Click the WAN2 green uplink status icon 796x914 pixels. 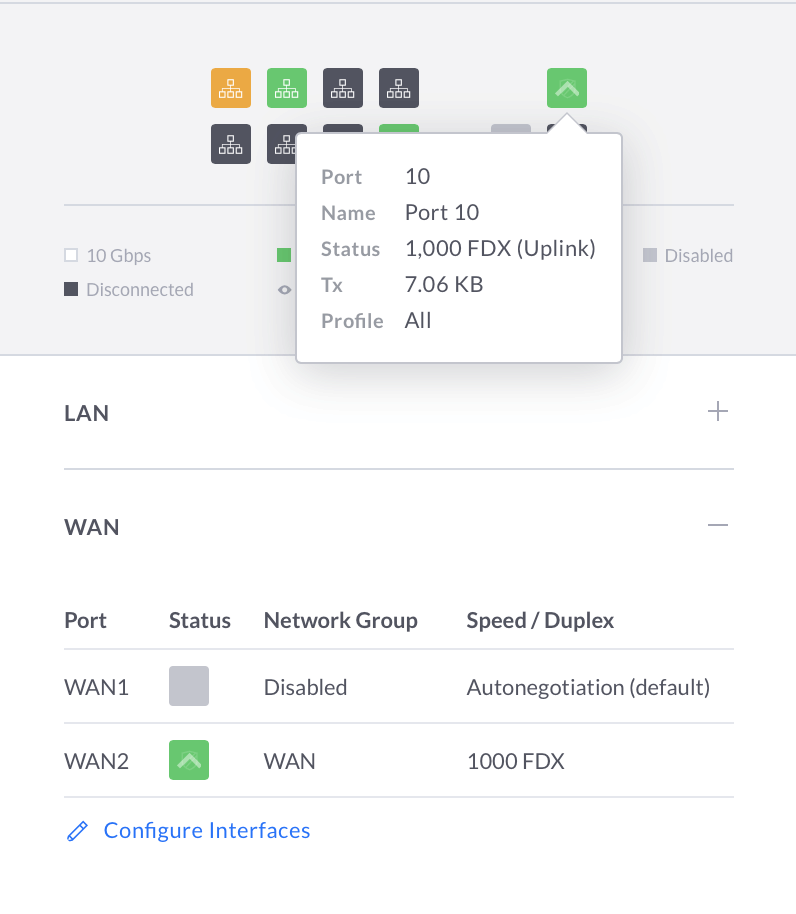point(189,760)
